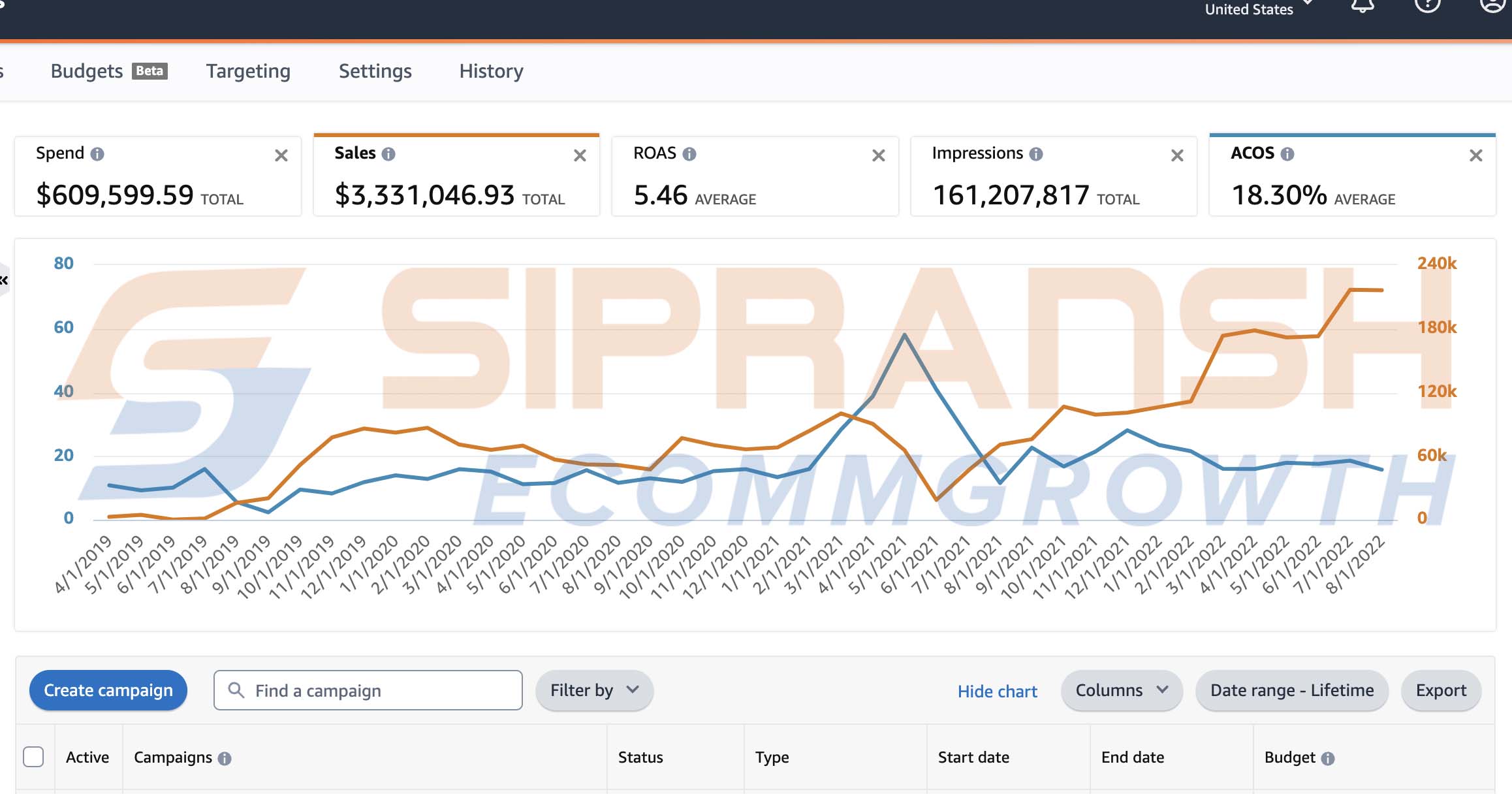Viewport: 1512px width, 794px height.
Task: Click the Impressions info icon
Action: pos(1036,154)
